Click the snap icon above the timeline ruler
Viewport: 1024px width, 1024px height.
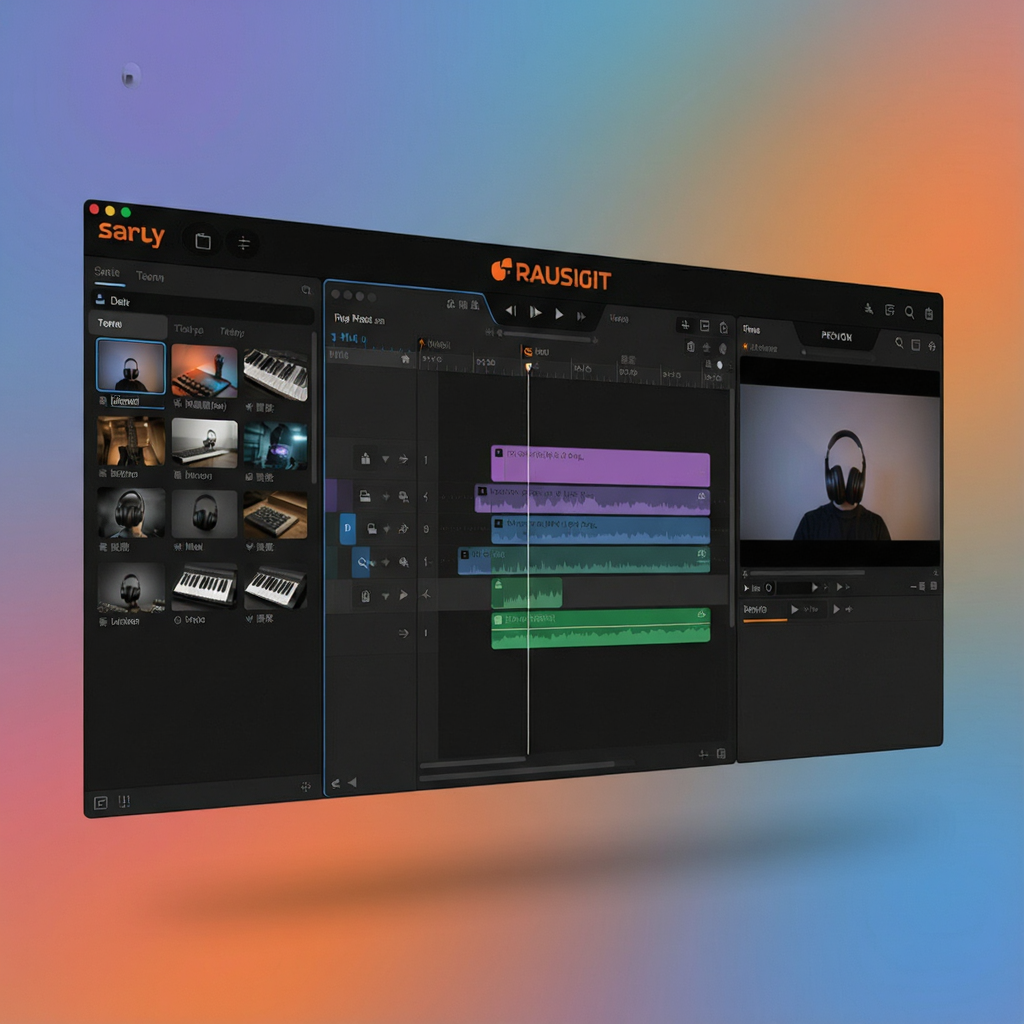point(685,324)
